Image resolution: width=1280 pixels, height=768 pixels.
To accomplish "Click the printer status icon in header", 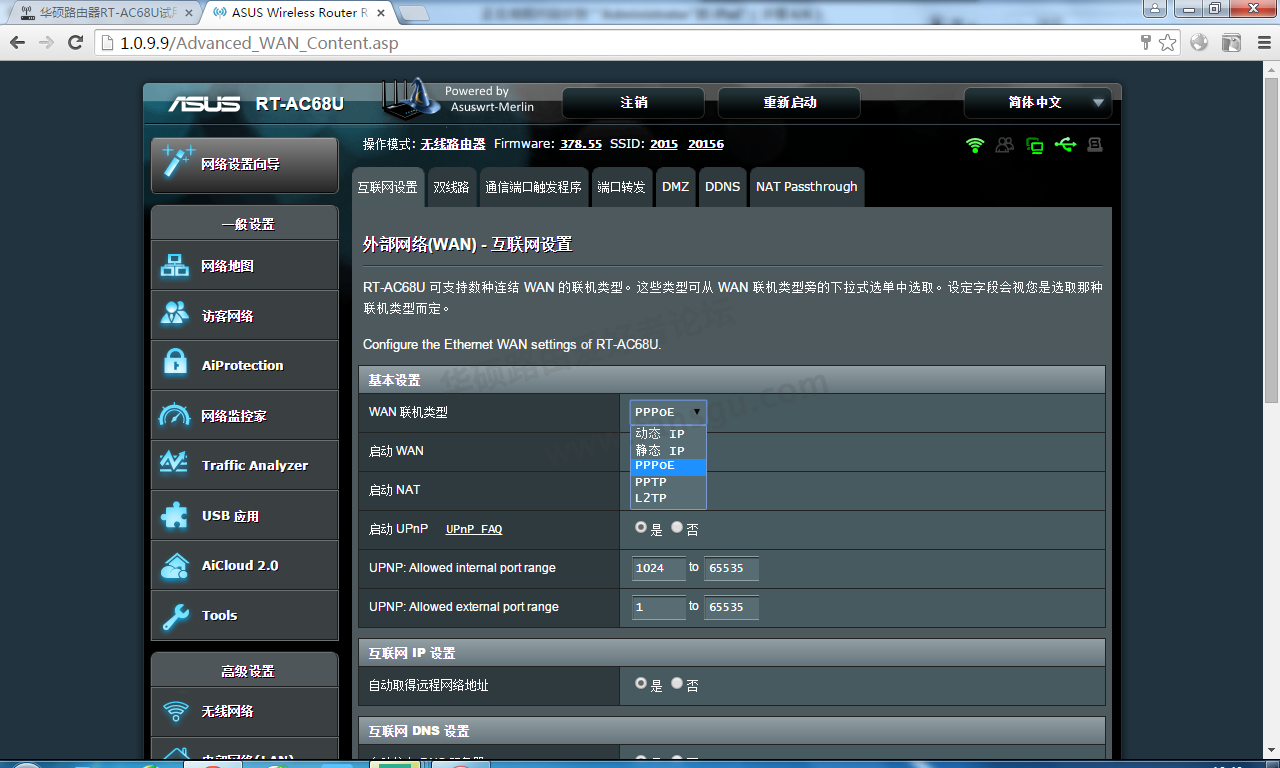I will (1095, 145).
